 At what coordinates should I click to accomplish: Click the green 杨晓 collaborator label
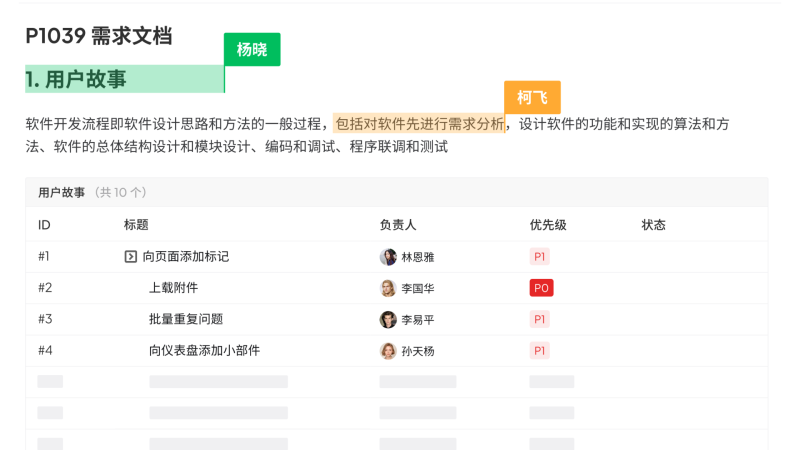[x=252, y=49]
